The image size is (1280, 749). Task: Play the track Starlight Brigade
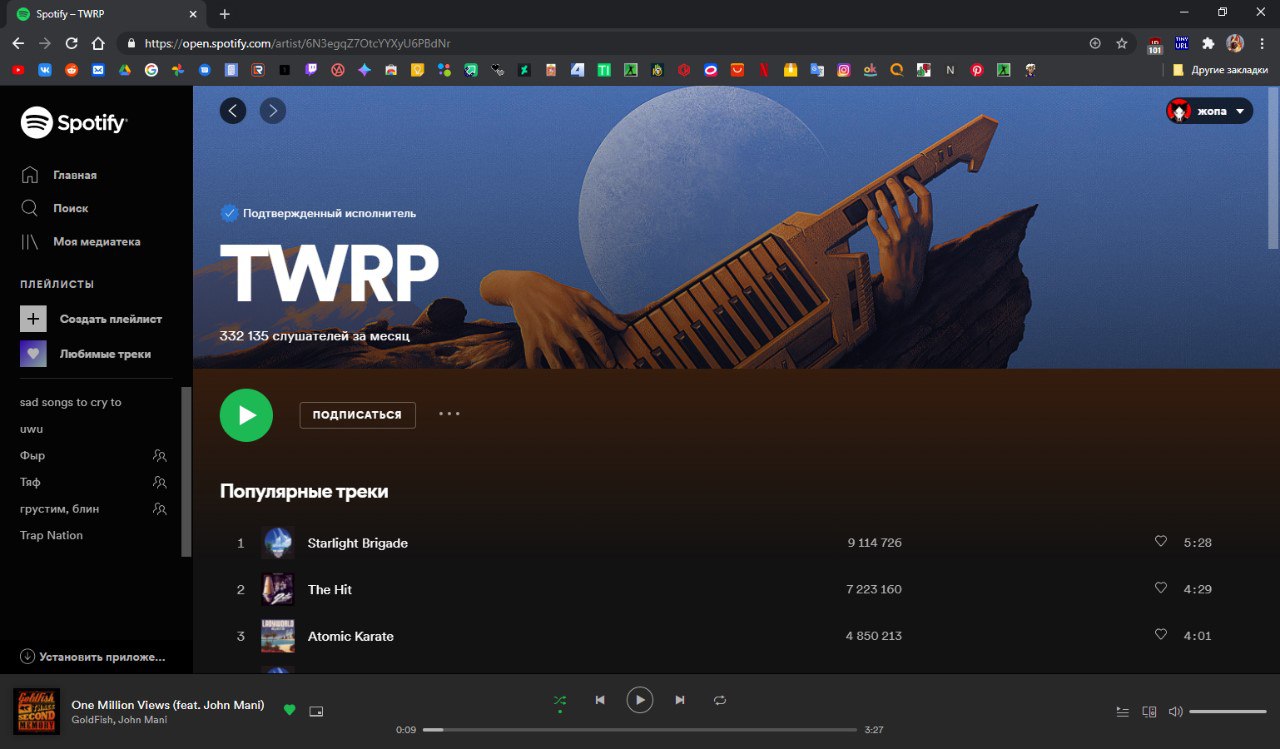click(358, 543)
